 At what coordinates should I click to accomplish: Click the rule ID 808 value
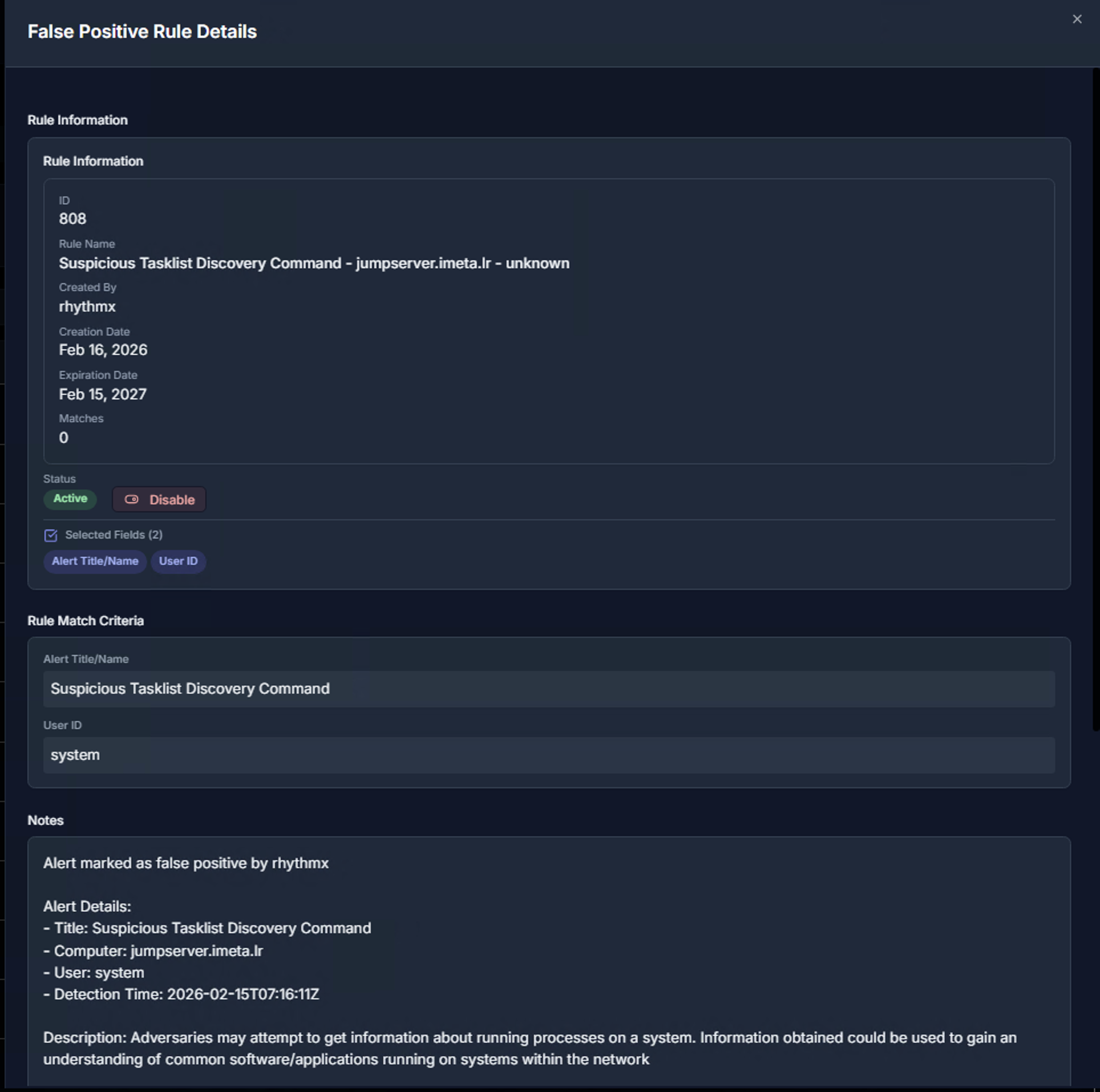pos(73,219)
